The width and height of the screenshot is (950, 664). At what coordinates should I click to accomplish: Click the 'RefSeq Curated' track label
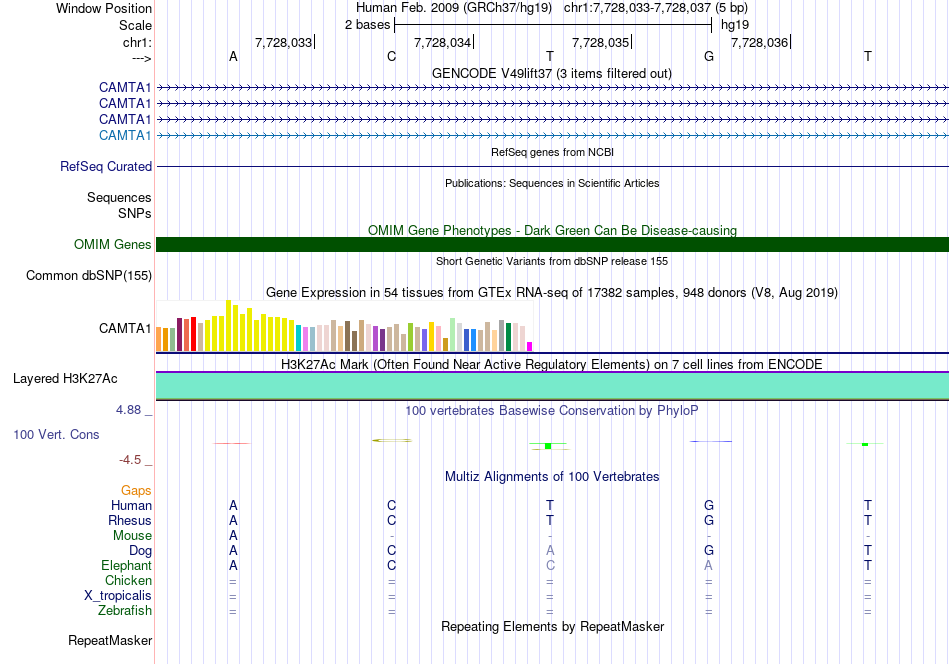105,166
